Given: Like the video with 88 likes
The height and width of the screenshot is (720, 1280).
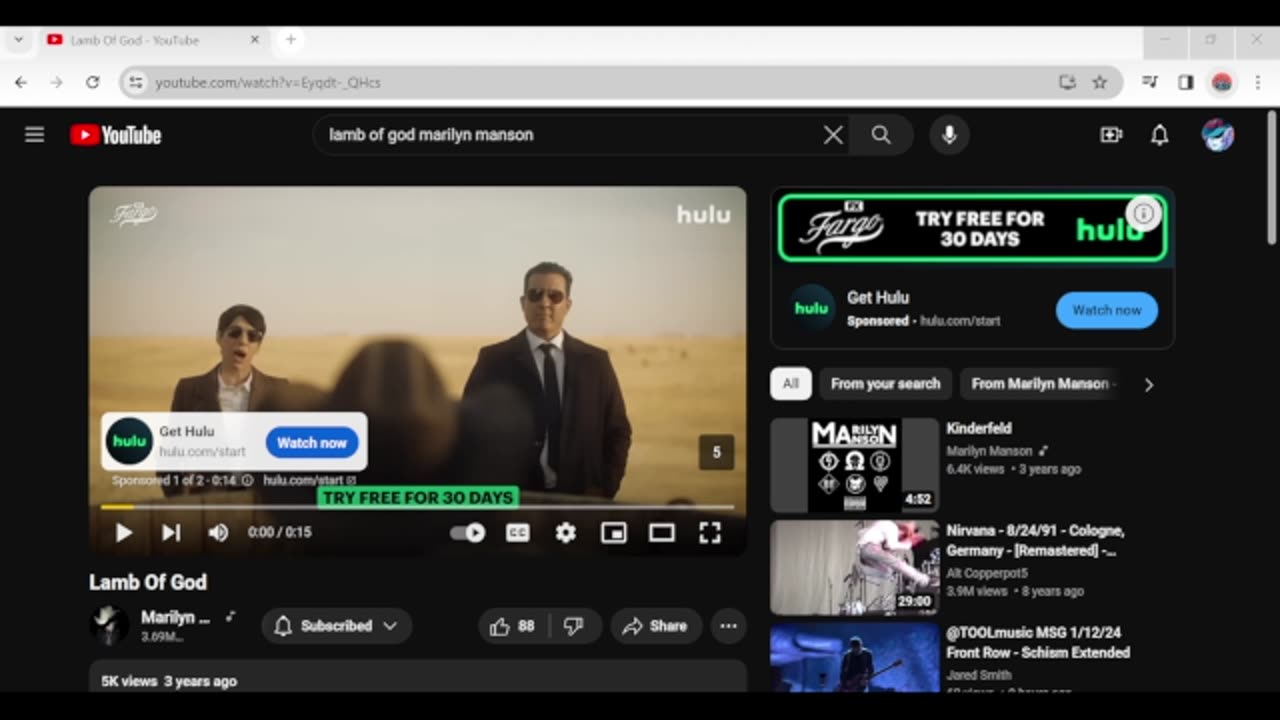Looking at the screenshot, I should pos(512,626).
